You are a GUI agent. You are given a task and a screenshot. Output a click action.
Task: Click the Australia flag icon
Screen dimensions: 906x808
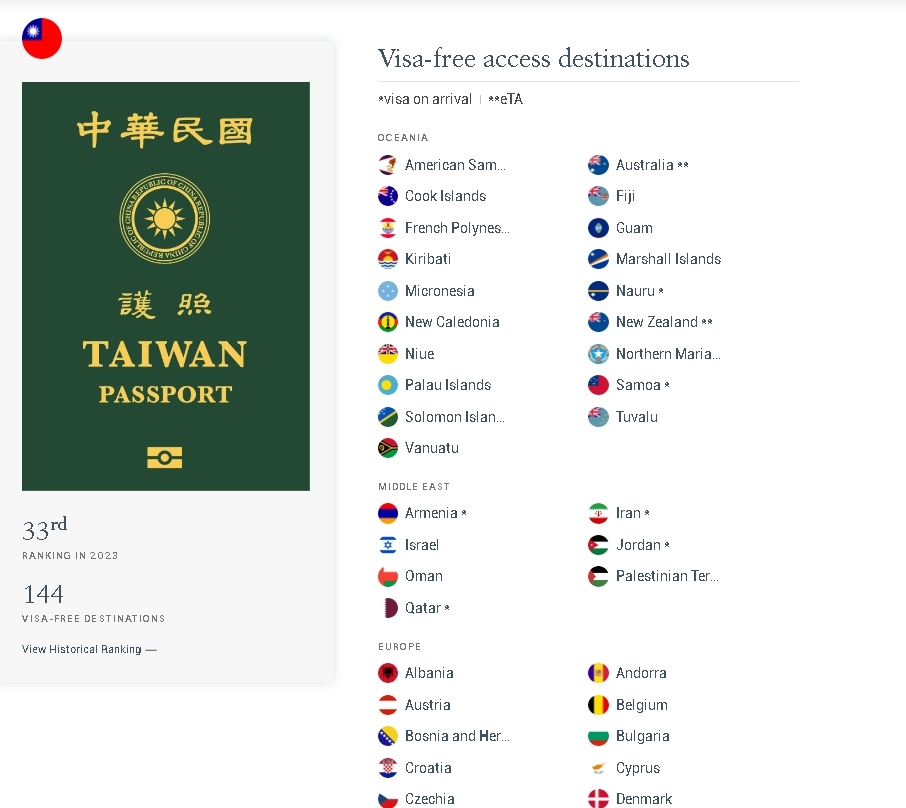tap(598, 165)
